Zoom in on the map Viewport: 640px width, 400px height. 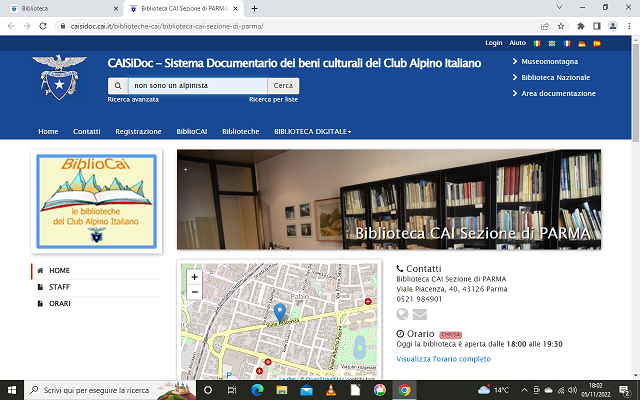point(194,277)
